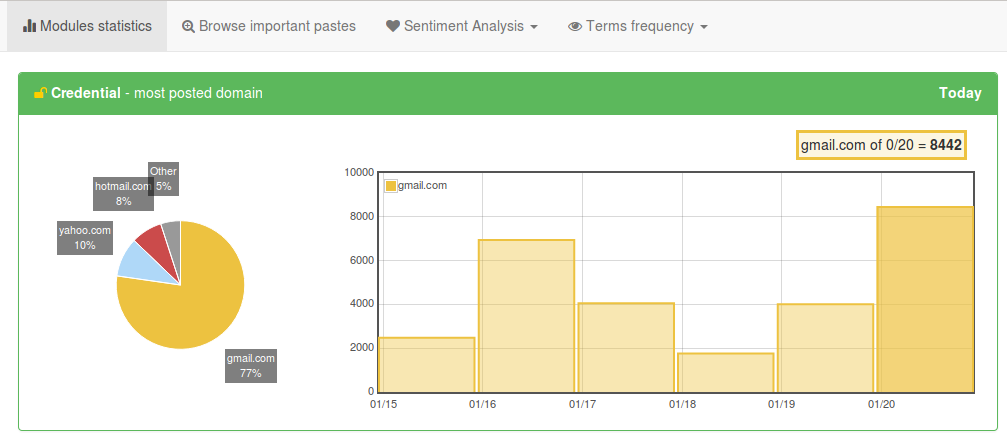This screenshot has height=442, width=1007.
Task: Open the Browse important pastes tab
Action: [269, 26]
